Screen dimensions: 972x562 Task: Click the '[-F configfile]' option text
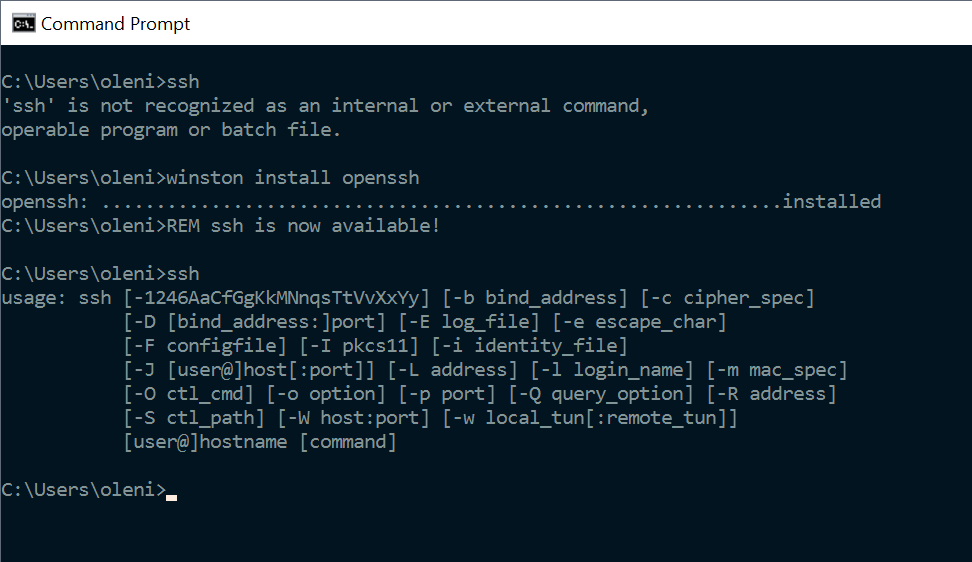[x=205, y=346]
